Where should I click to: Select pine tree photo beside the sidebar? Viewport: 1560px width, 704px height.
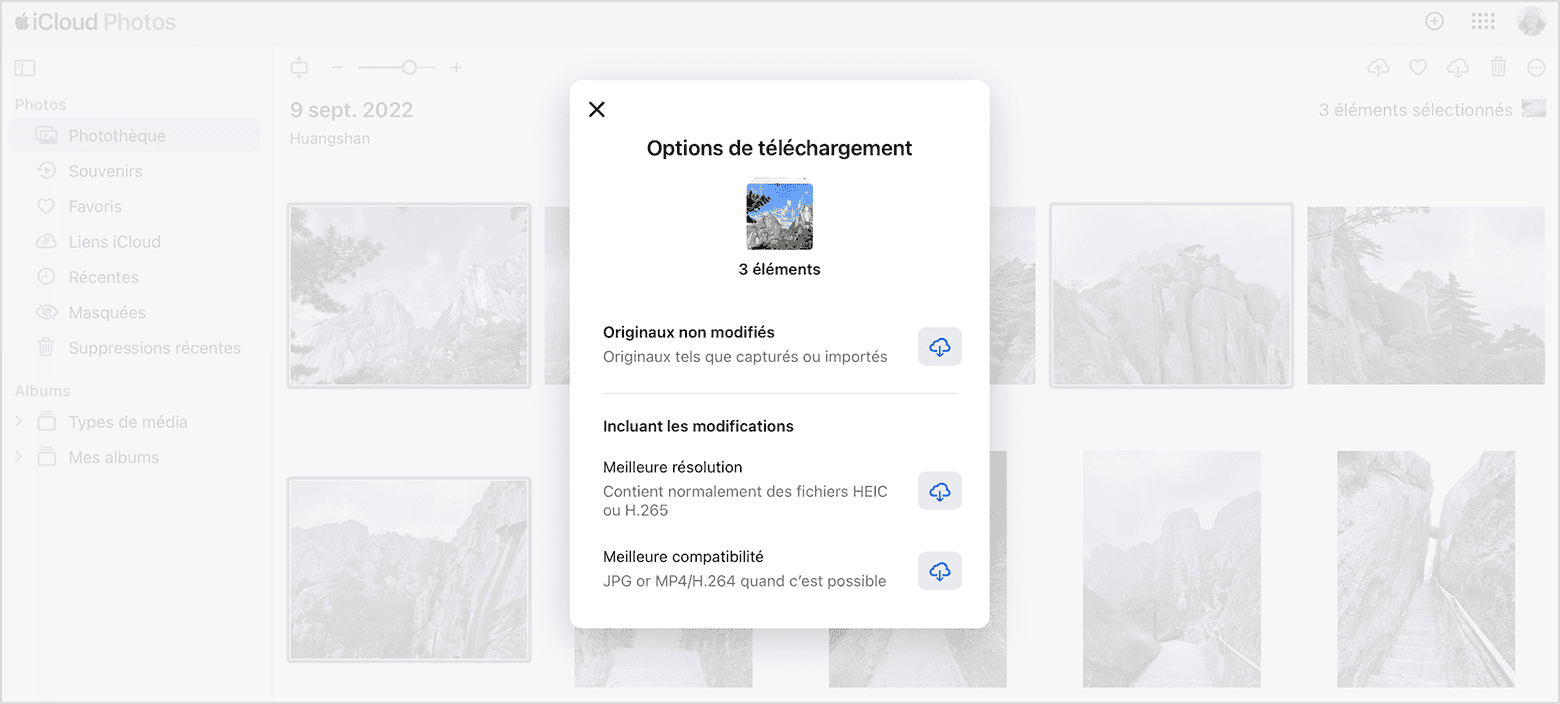coord(409,295)
